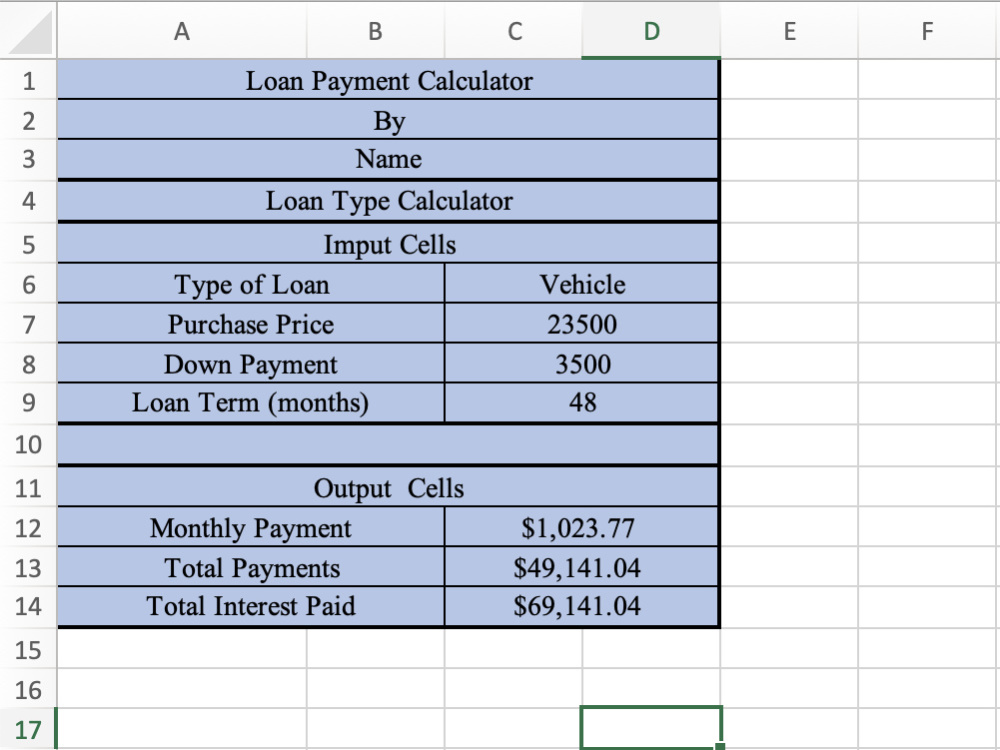Viewport: 1000px width, 750px height.
Task: Click the 'Loan Term (months)' label cell
Action: click(251, 403)
